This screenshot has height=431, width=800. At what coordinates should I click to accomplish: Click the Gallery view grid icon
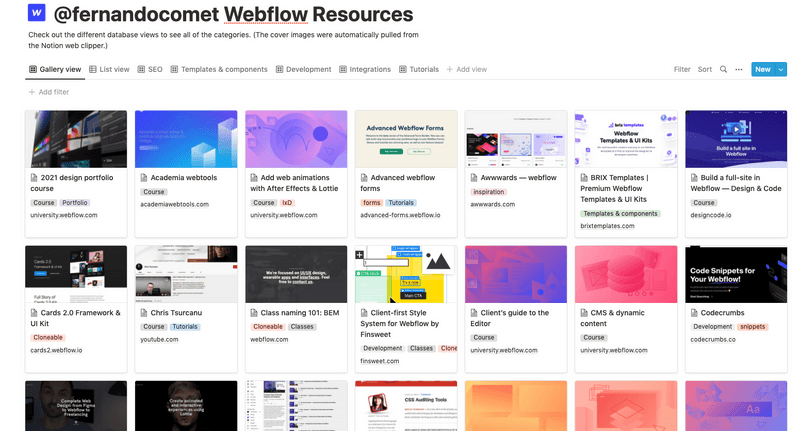(33, 69)
